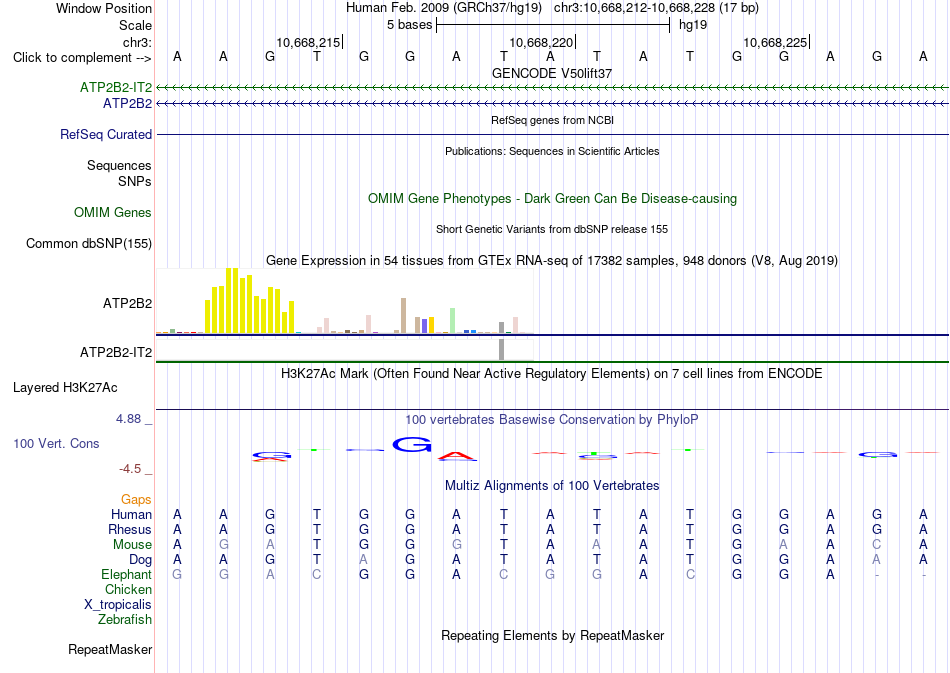Click ATP2B2-IT2 label beside expression row
Screen dimensions: 950x673
116,353
